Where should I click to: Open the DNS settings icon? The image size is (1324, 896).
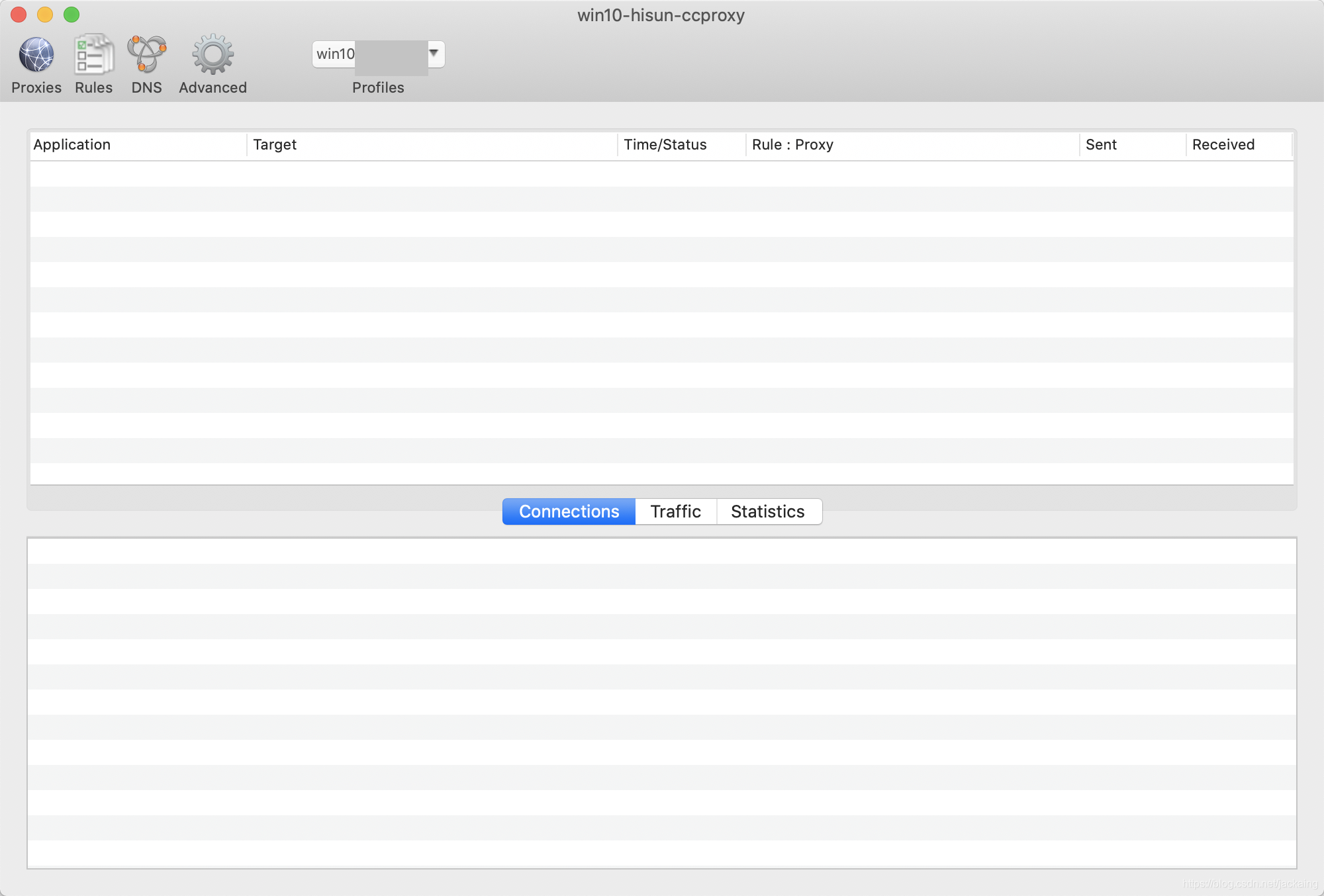click(146, 55)
